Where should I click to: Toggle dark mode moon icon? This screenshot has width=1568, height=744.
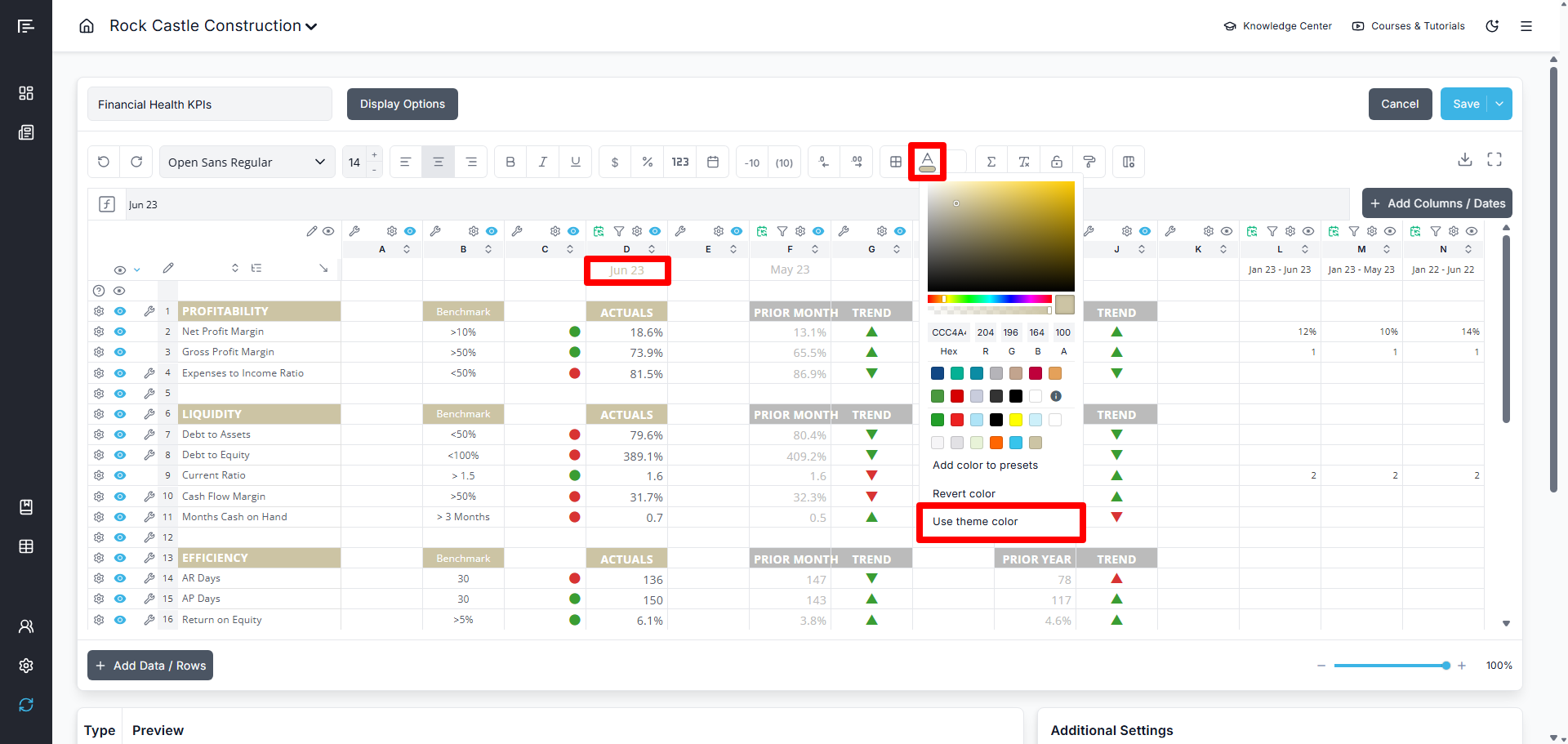pos(1492,26)
